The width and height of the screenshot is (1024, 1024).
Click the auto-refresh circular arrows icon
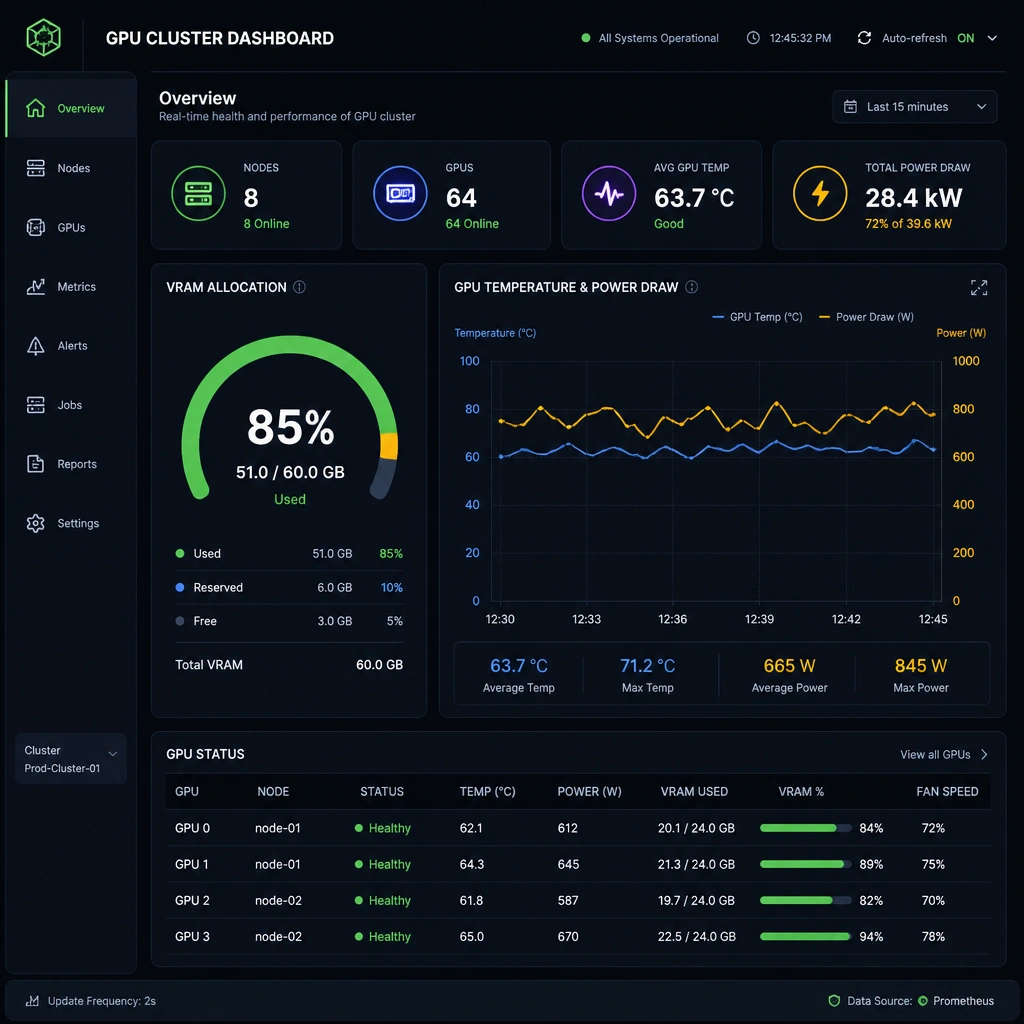tap(864, 38)
